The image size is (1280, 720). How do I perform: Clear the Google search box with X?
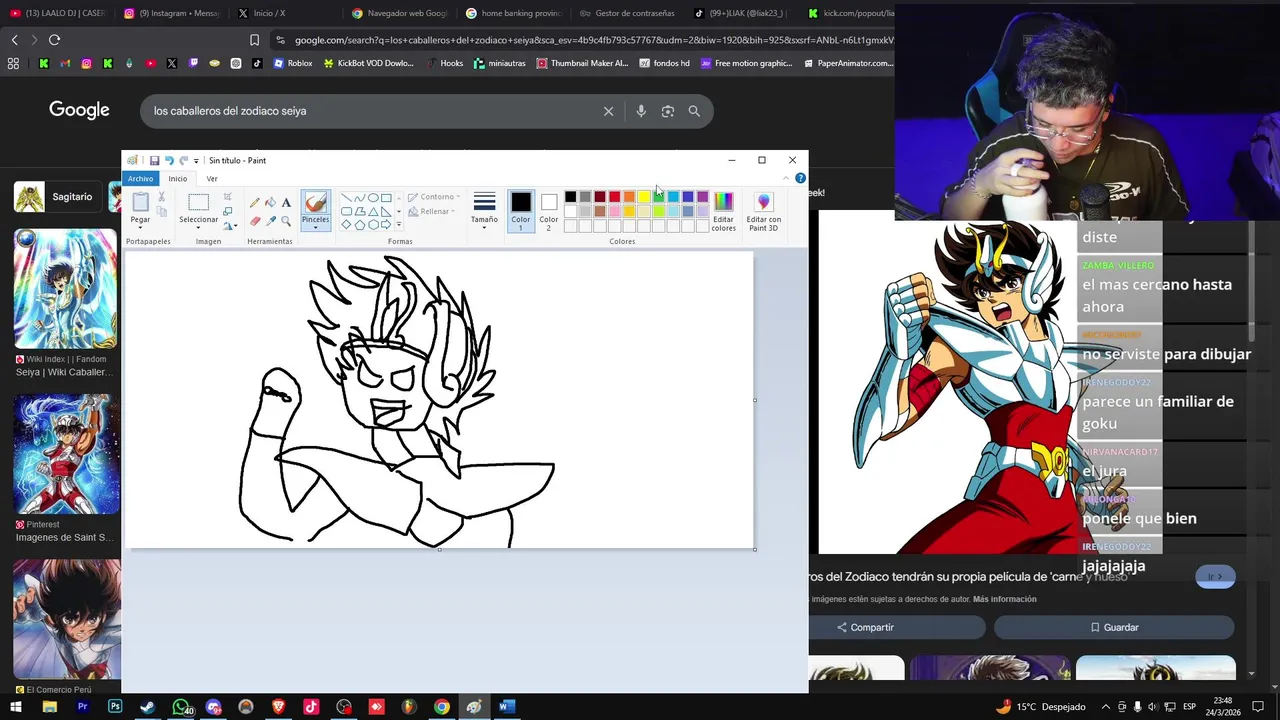(x=608, y=111)
